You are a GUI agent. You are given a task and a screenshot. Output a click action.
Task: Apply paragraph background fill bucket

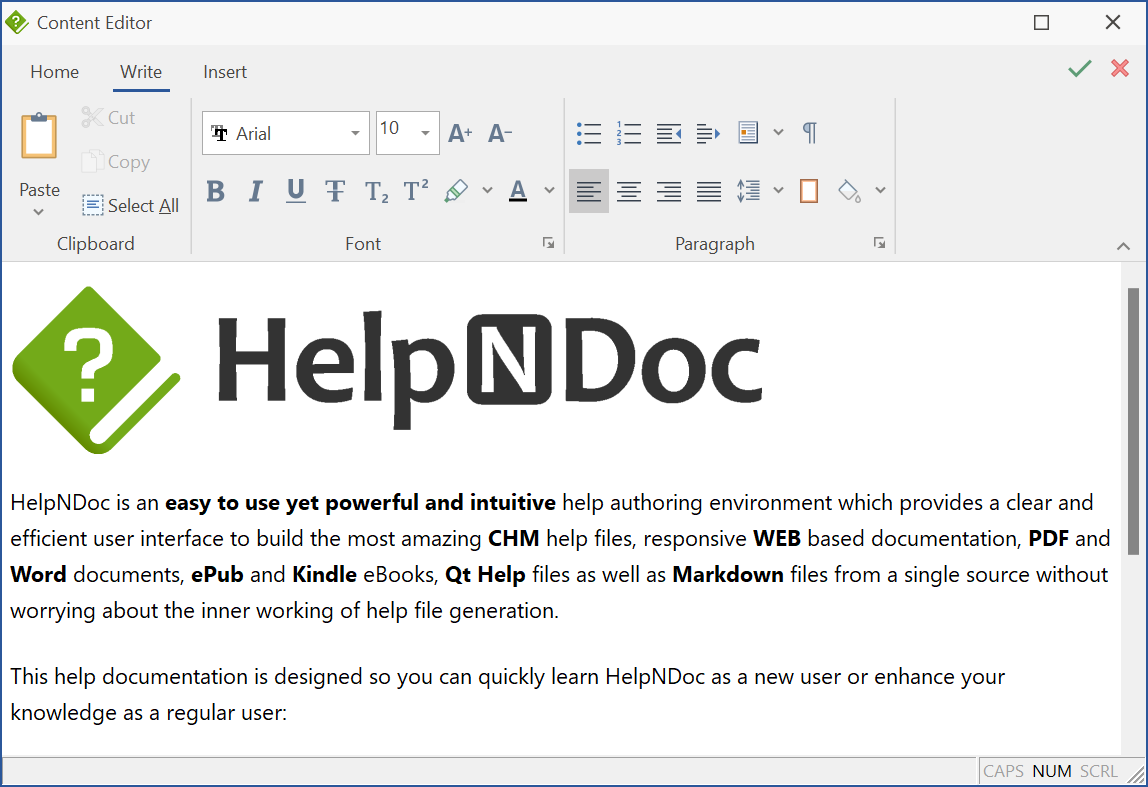pyautogui.click(x=849, y=191)
